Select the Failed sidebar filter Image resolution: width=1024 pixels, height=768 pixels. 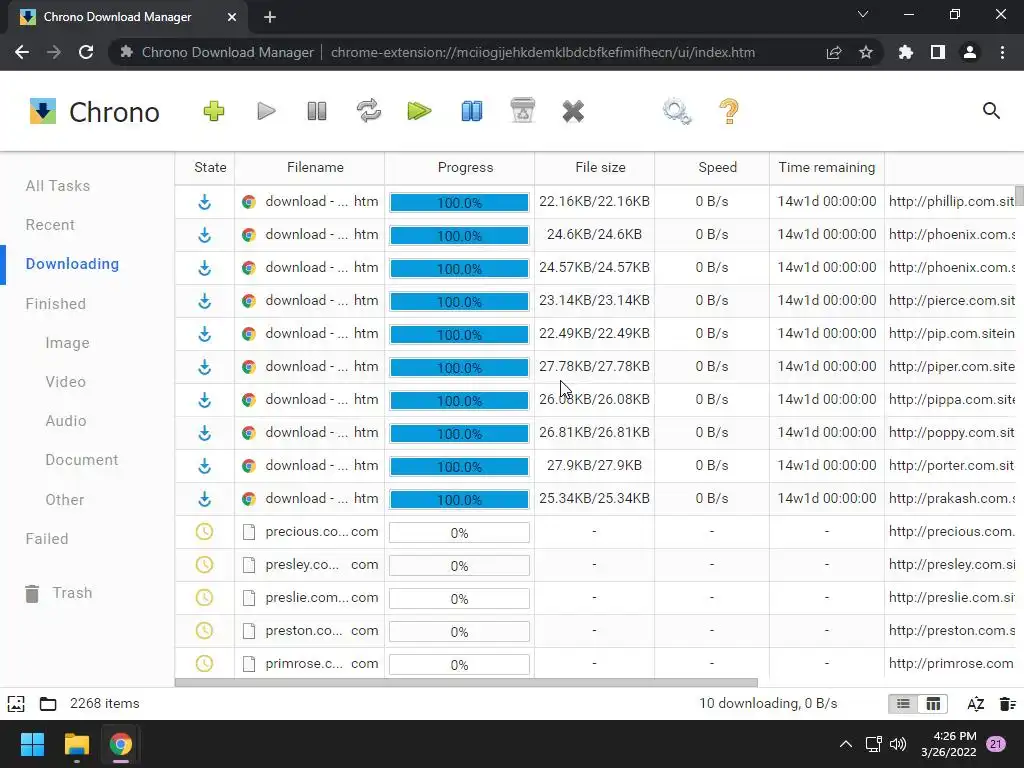click(x=46, y=539)
